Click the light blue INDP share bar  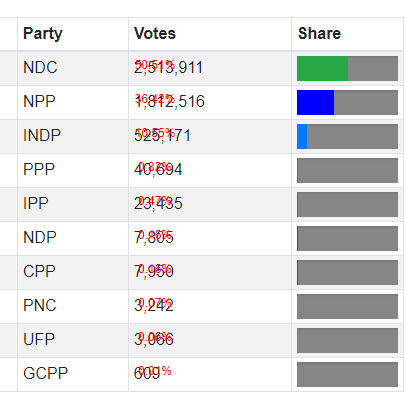click(x=302, y=136)
